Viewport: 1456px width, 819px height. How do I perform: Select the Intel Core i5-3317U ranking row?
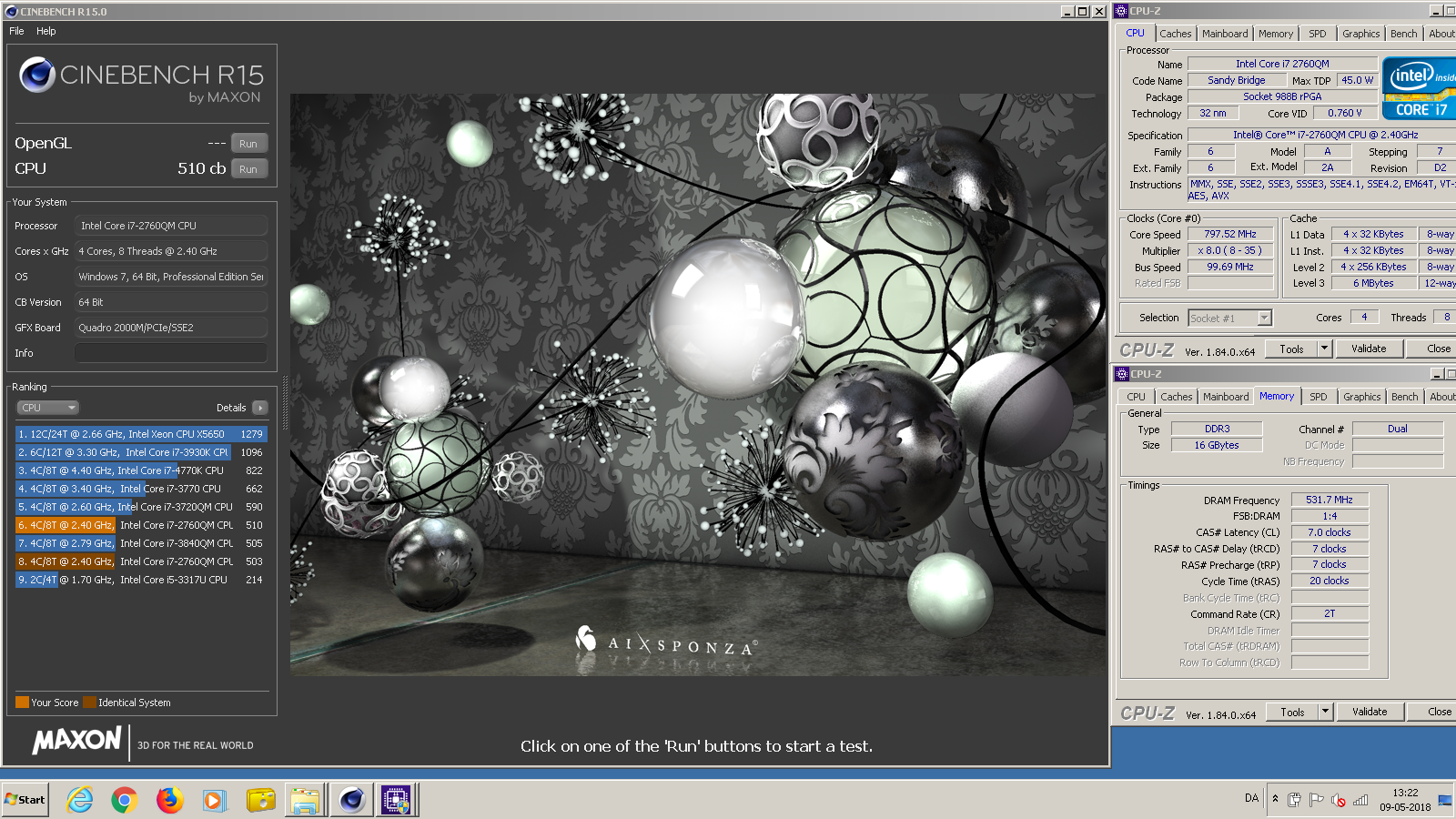pyautogui.click(x=141, y=580)
